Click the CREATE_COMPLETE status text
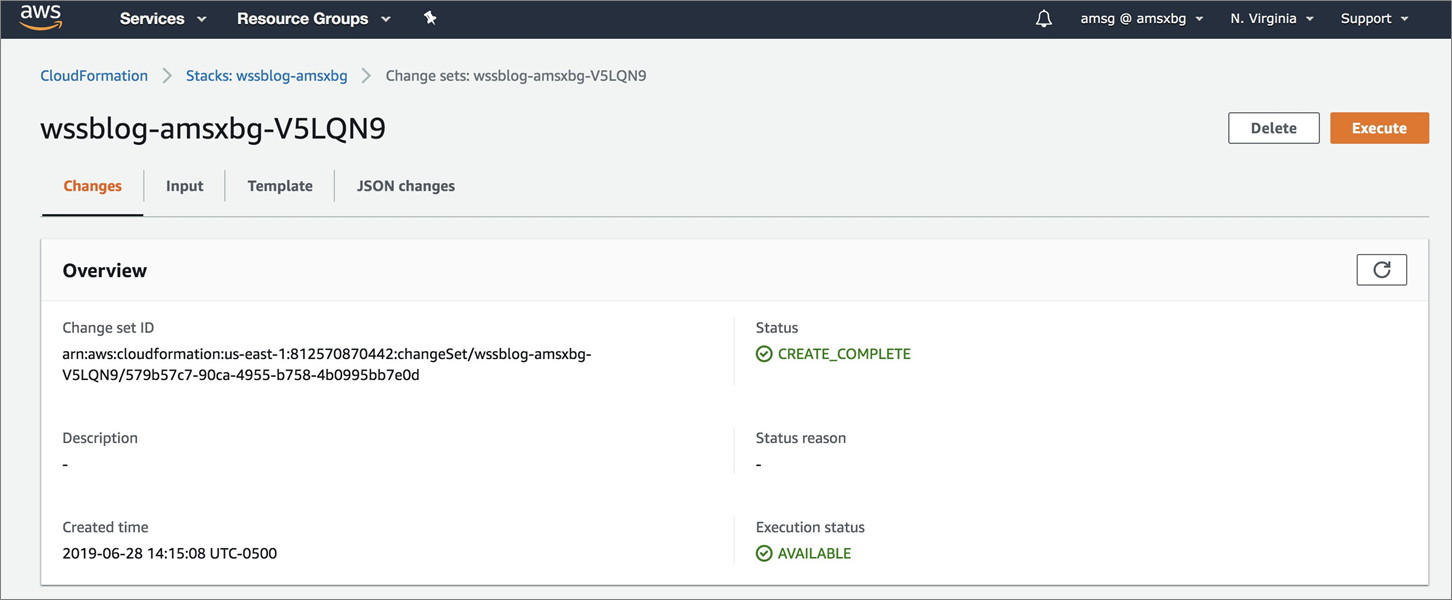 [844, 354]
